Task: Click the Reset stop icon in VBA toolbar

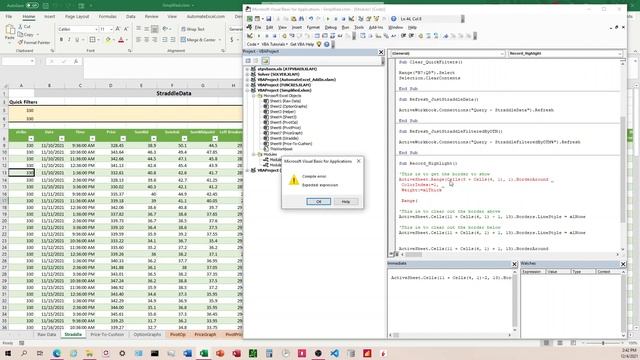Action: pos(343,19)
